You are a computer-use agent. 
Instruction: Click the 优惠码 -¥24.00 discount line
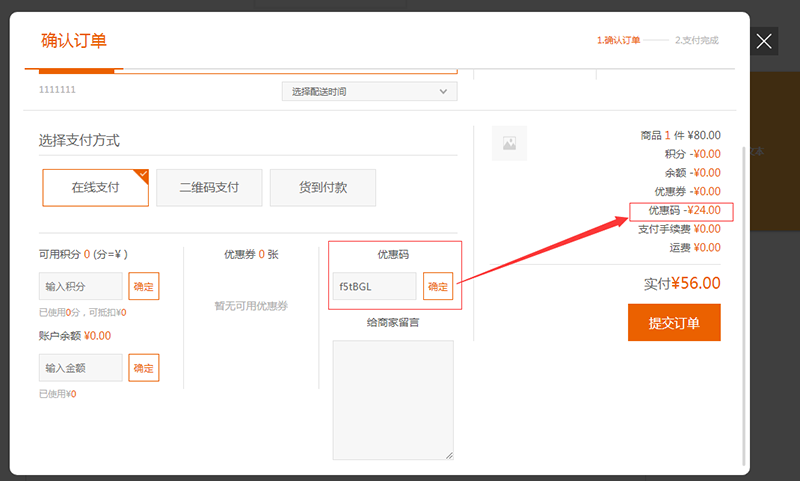click(x=681, y=211)
